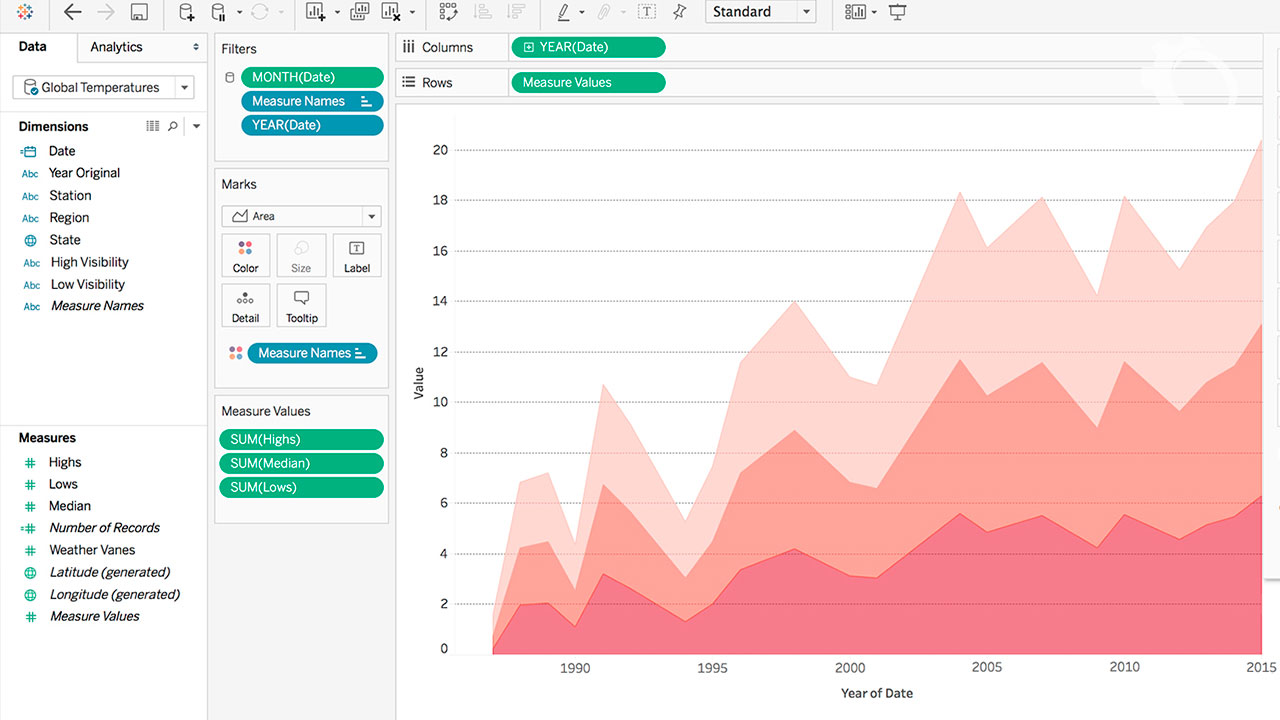
Task: Click the new worksheet chart icon
Action: click(x=315, y=12)
